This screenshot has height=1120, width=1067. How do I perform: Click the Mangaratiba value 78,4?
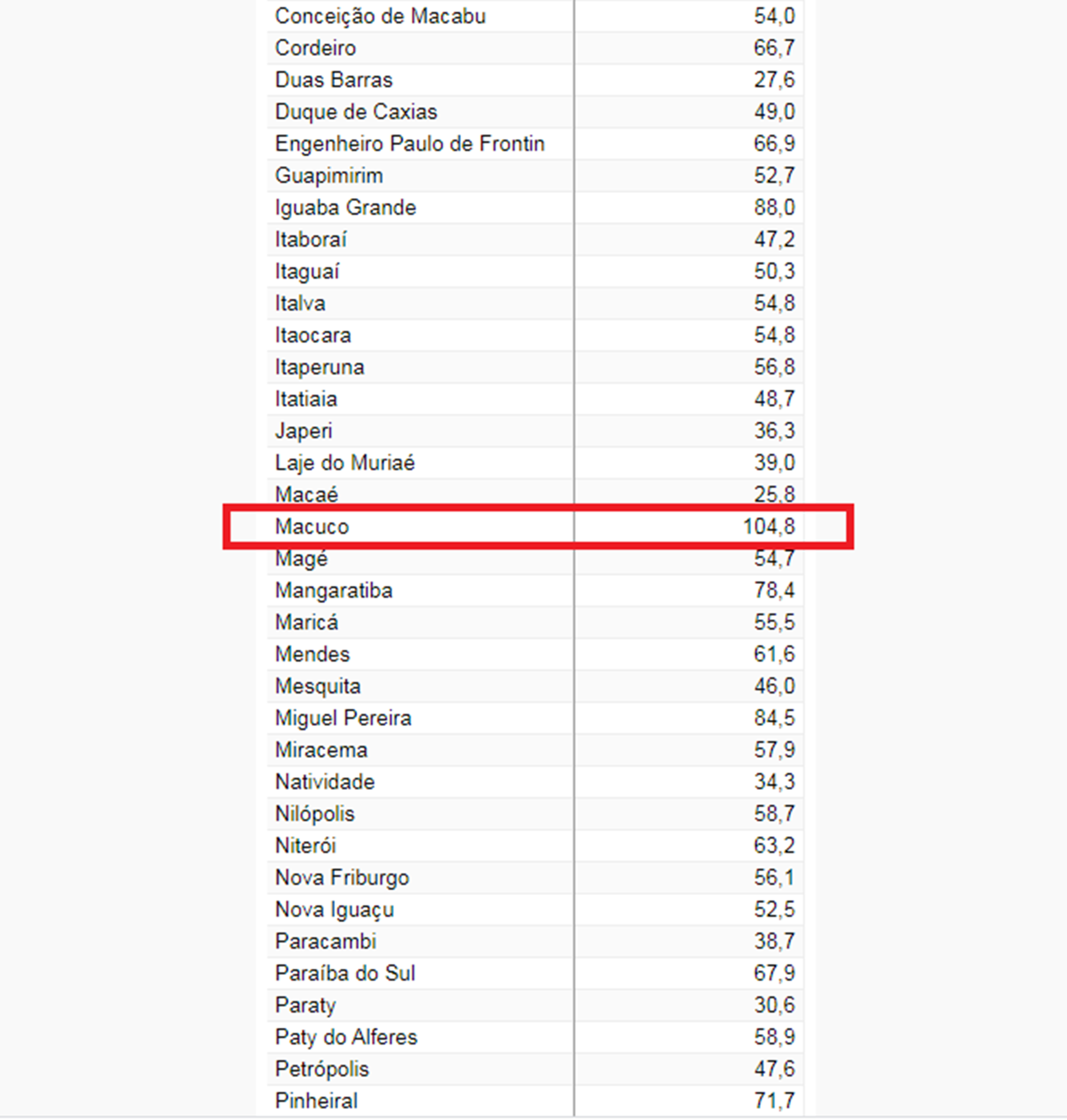[x=774, y=591]
